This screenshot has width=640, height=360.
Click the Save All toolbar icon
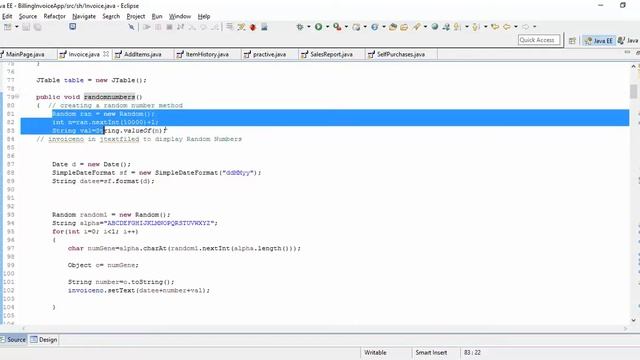pos(38,27)
